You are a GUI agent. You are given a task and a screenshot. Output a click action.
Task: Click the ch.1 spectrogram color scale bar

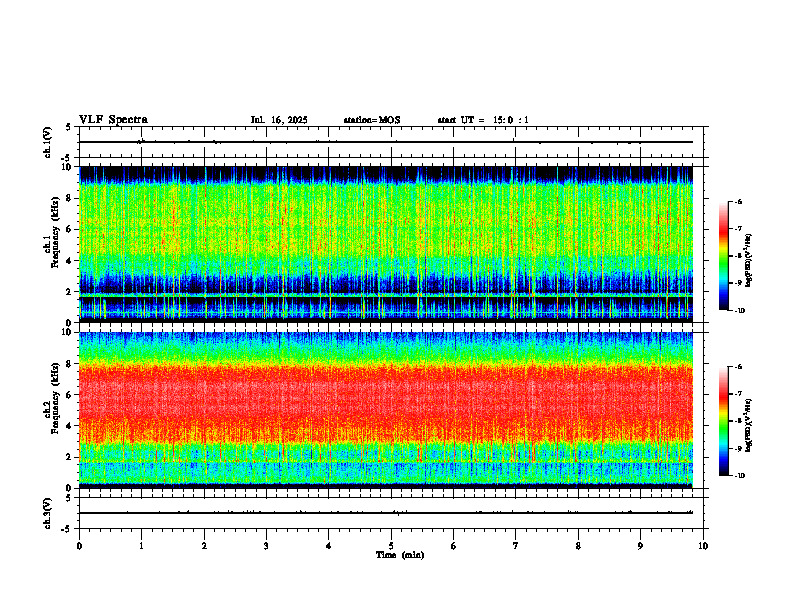pos(723,256)
